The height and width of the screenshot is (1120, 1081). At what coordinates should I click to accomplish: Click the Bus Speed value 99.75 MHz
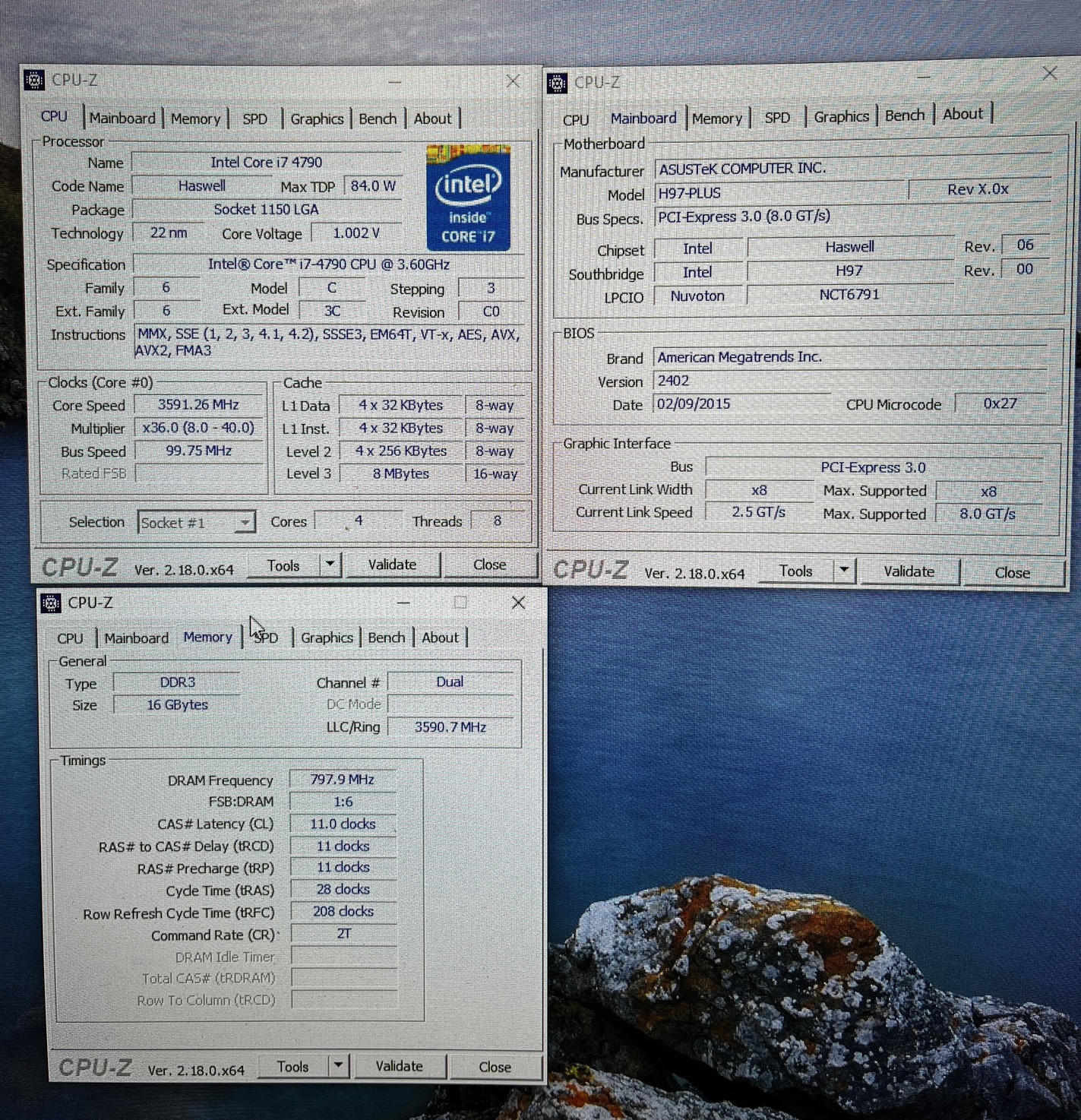(x=198, y=451)
